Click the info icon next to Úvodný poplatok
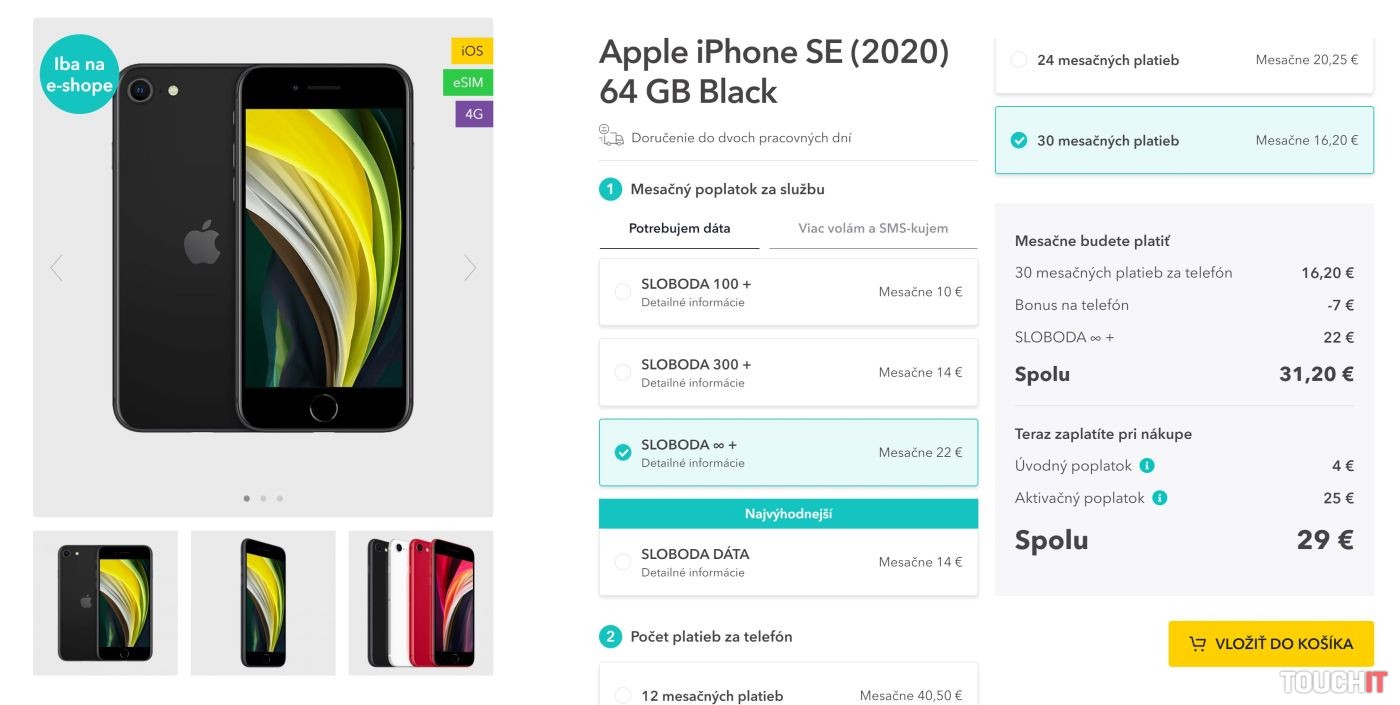The width and height of the screenshot is (1400, 705). pos(1147,466)
